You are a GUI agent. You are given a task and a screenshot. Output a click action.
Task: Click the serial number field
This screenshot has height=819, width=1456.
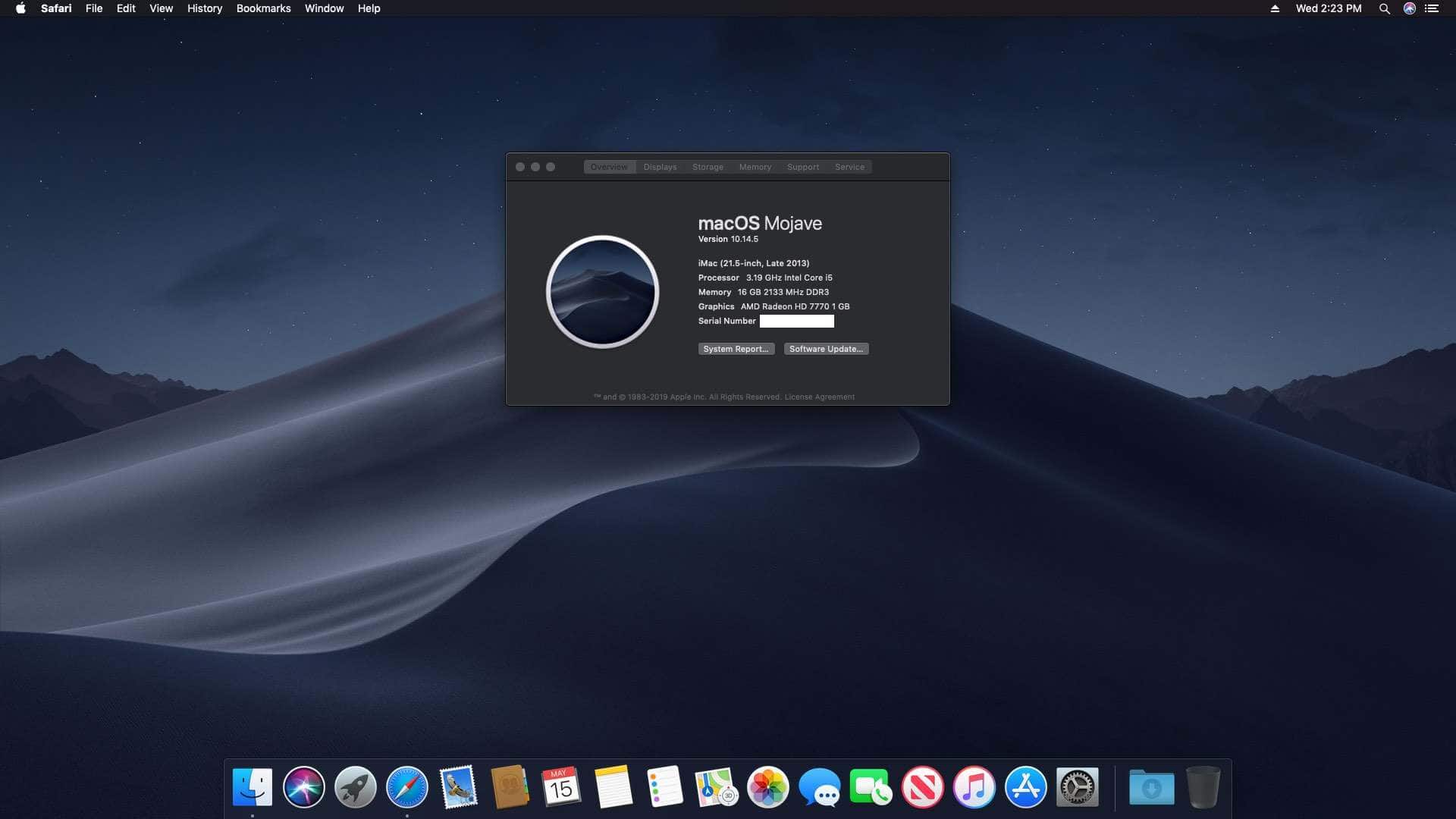(796, 322)
